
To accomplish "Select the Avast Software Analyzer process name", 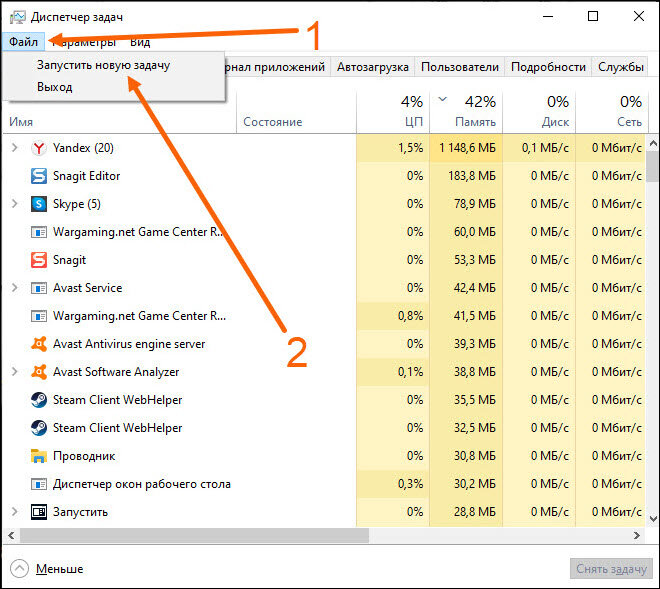I will tap(116, 372).
